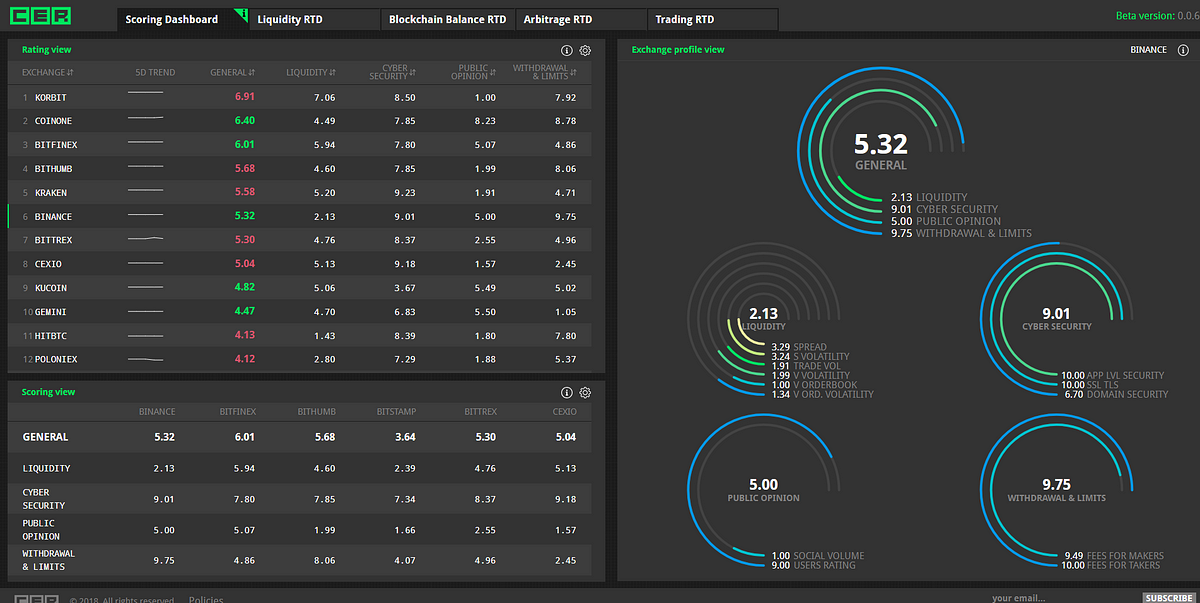Click the 9.49 FEES FOR MAKERS metric
Image resolution: width=1200 pixels, height=603 pixels.
pyautogui.click(x=1113, y=556)
